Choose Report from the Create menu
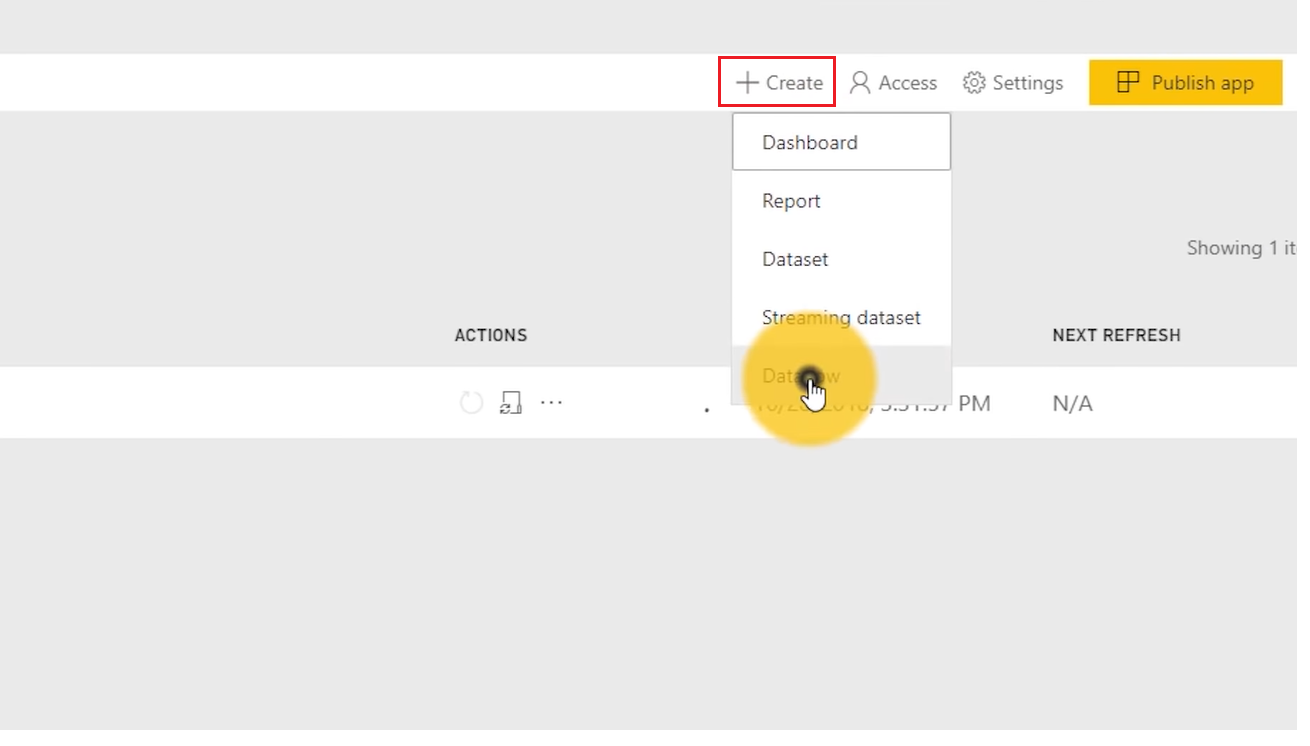This screenshot has width=1310, height=746. click(841, 201)
